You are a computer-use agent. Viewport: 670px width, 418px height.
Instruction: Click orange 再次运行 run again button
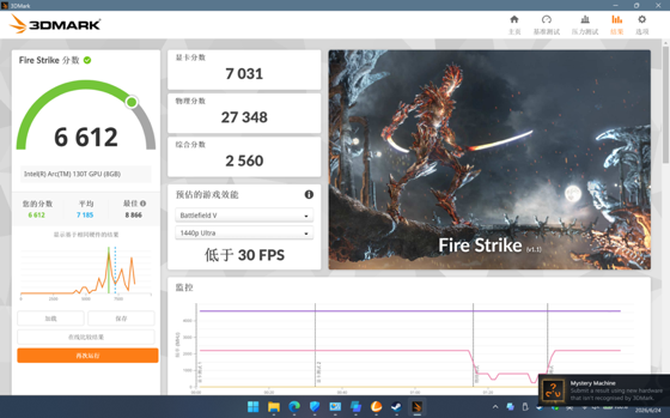(88, 355)
